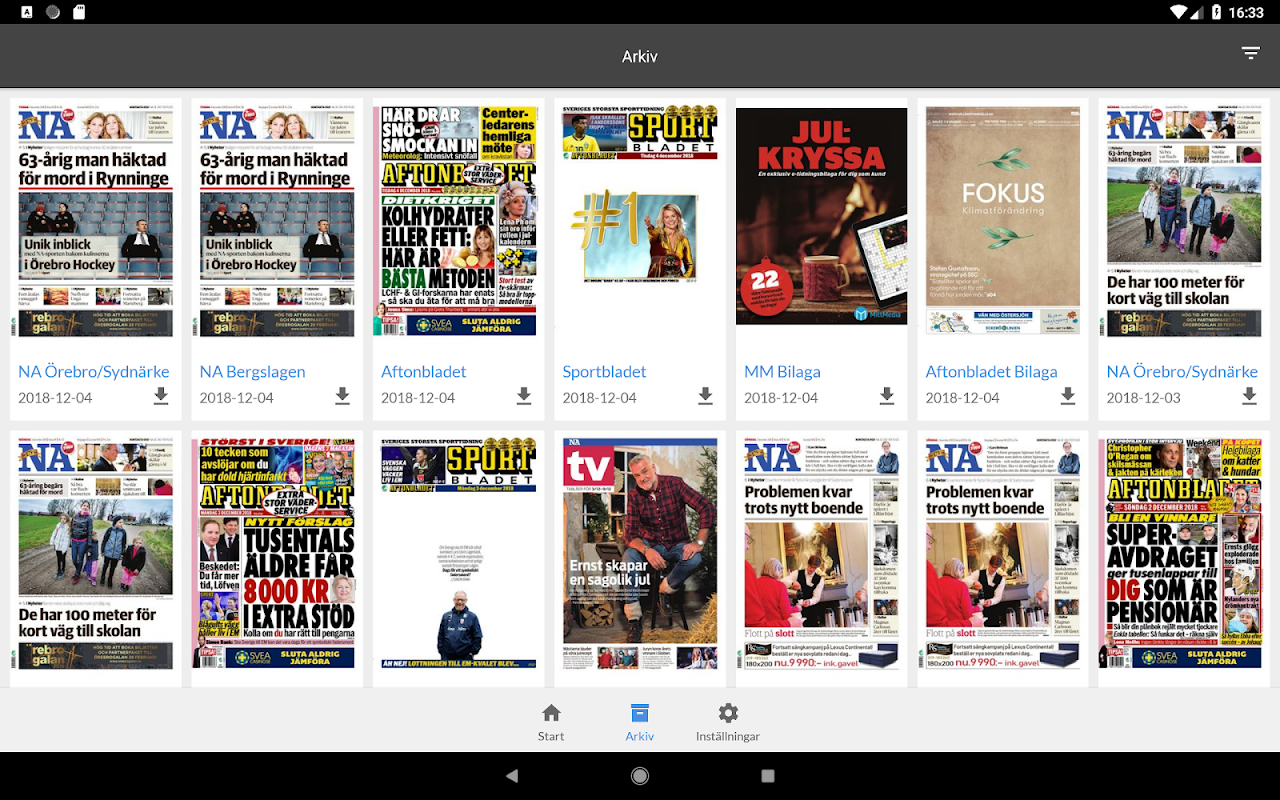The image size is (1280, 800).
Task: Download the Sportbladet 2018-12-04 issue
Action: 705,397
